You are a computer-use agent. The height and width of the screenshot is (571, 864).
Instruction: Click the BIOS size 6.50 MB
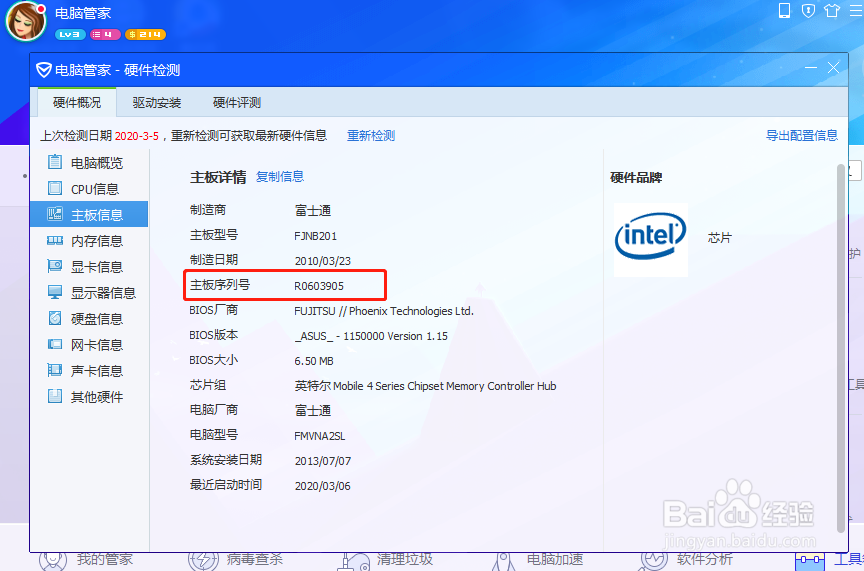(x=314, y=362)
